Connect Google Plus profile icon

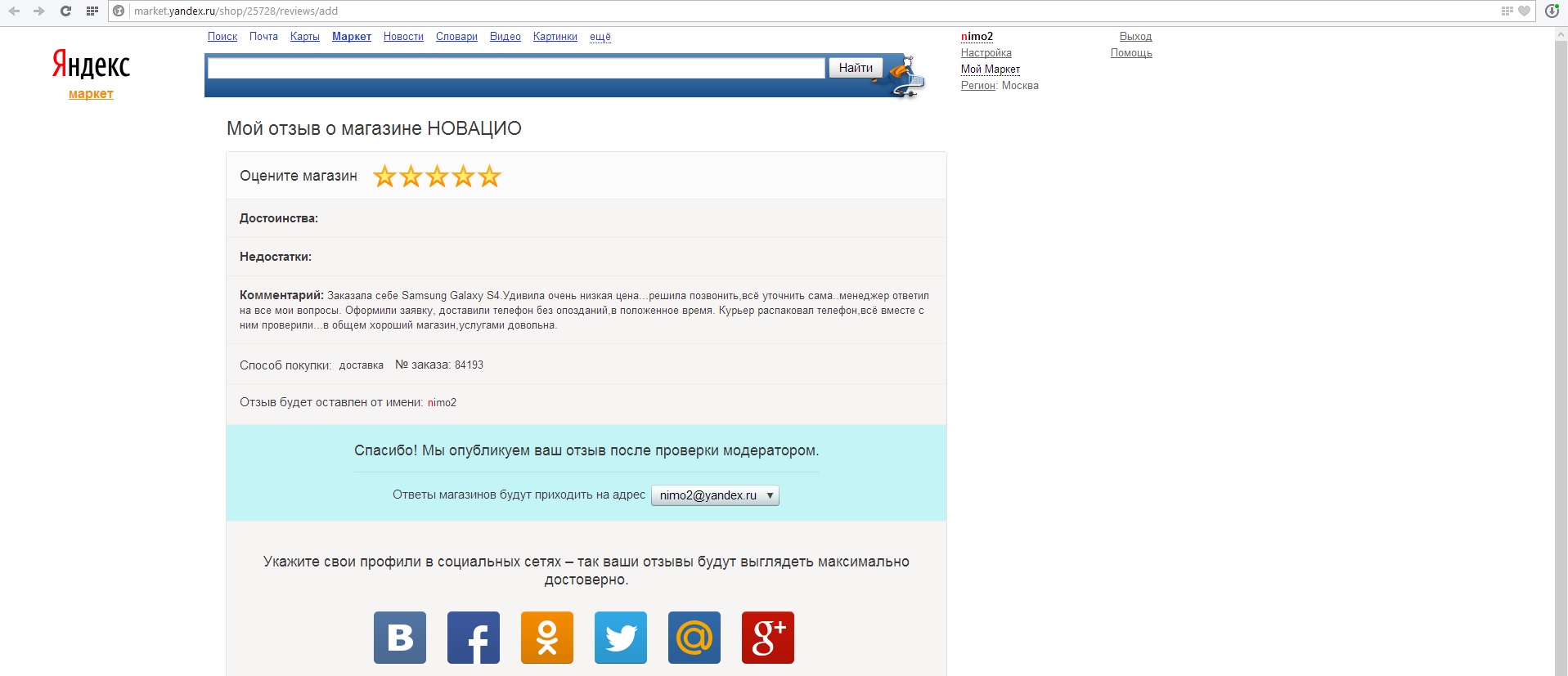pos(768,638)
